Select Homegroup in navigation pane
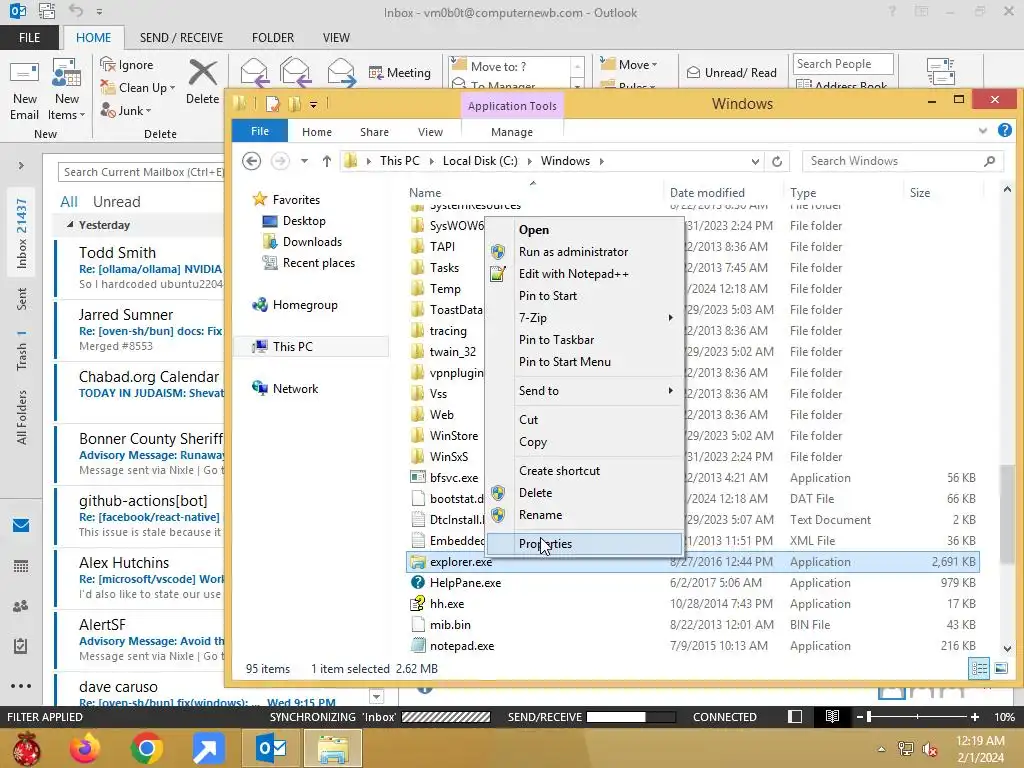Screen dimensions: 1024x768 [x=295, y=304]
